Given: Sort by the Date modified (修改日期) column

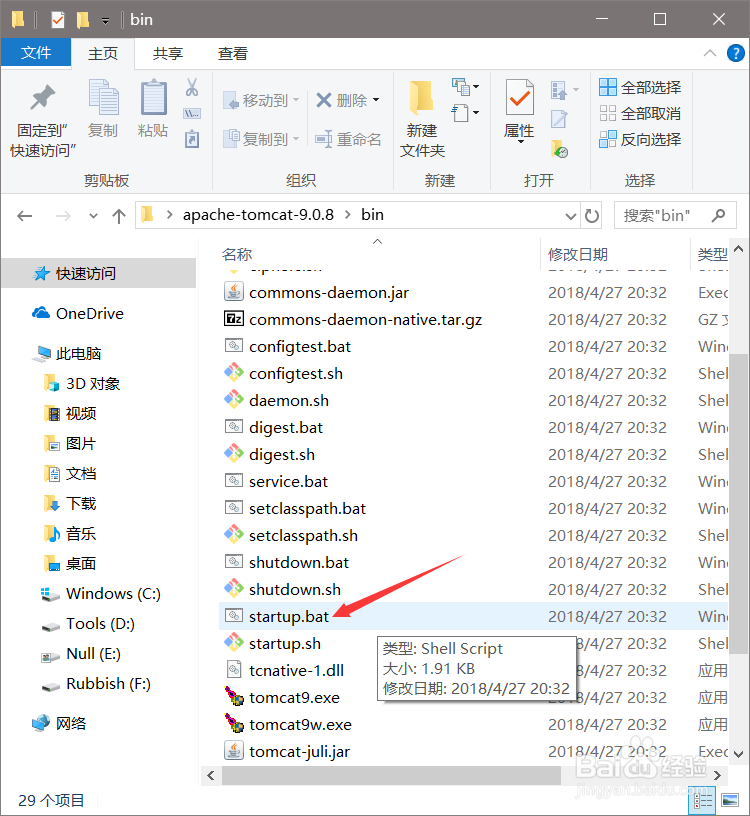Looking at the screenshot, I should [578, 254].
